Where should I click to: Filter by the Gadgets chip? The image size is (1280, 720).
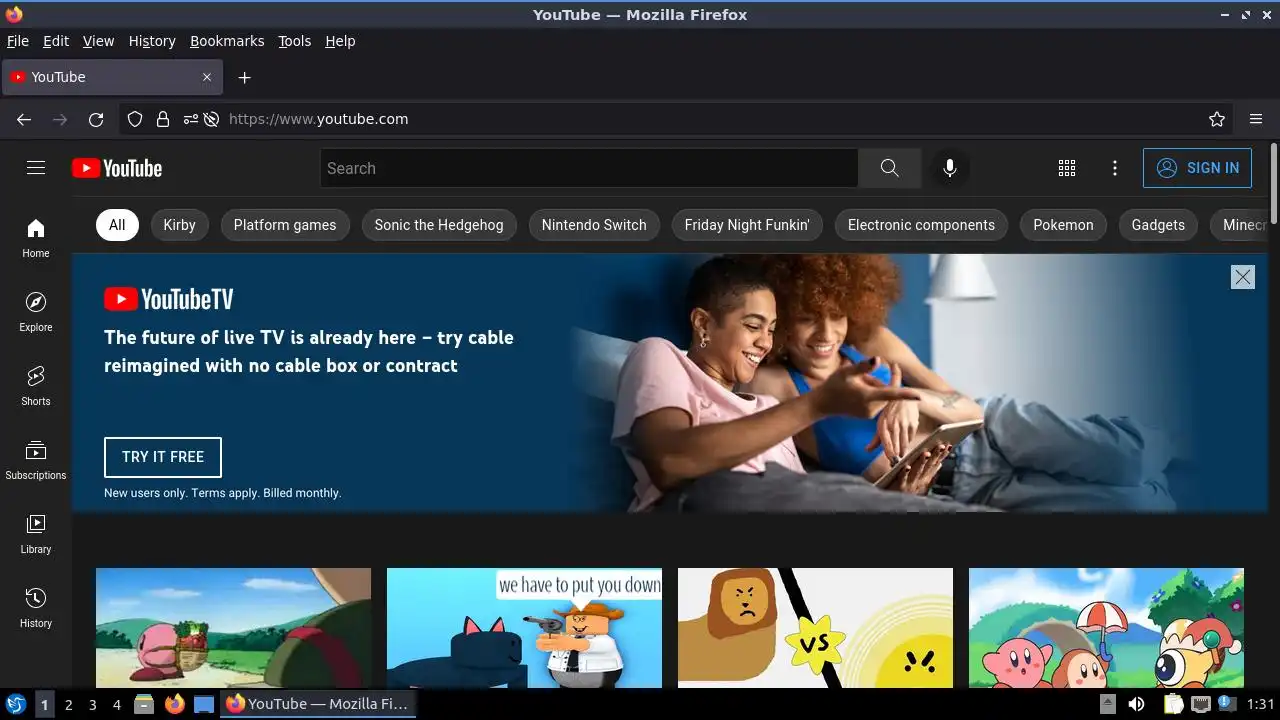[x=1158, y=225]
